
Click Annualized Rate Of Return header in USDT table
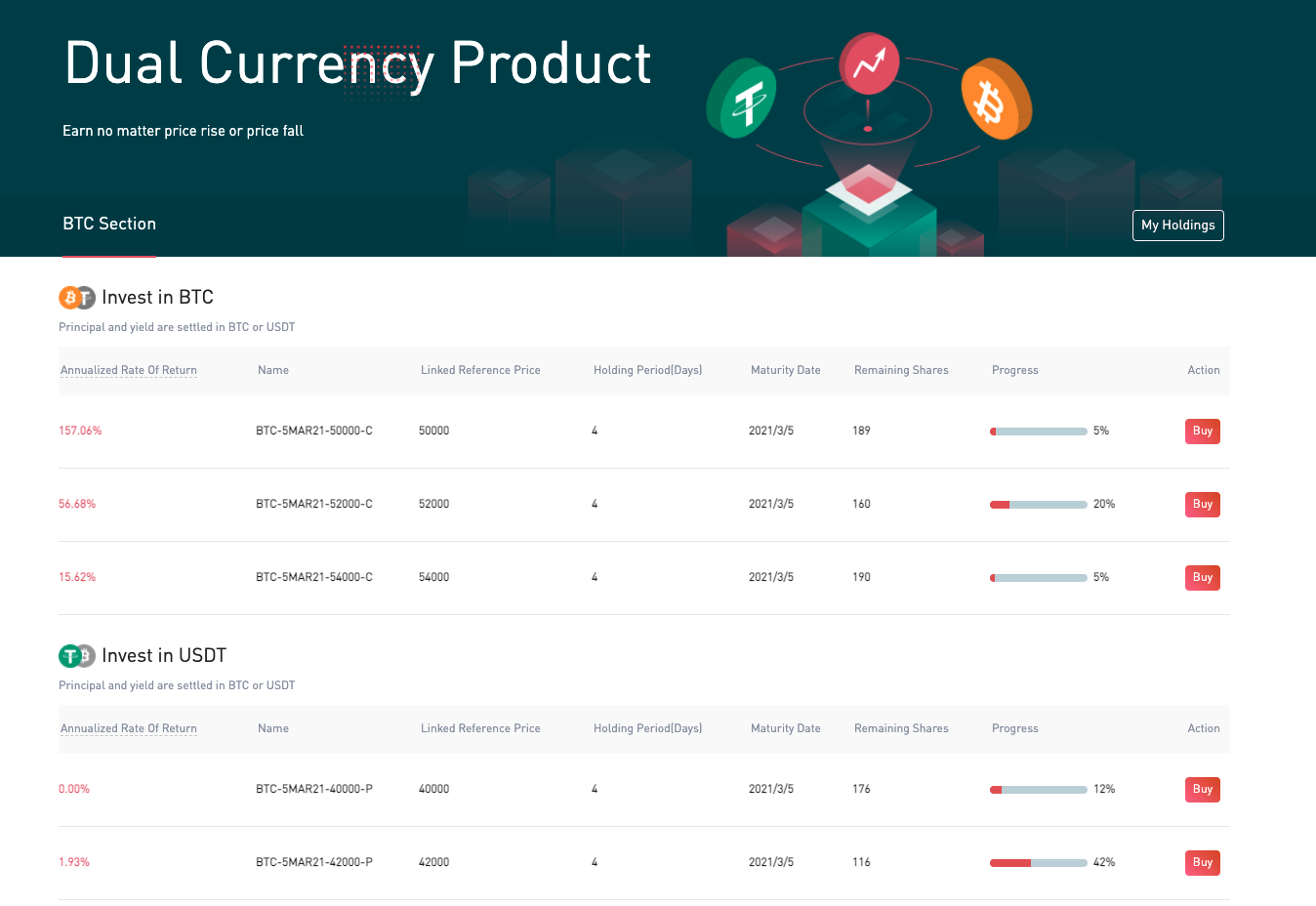pos(129,728)
